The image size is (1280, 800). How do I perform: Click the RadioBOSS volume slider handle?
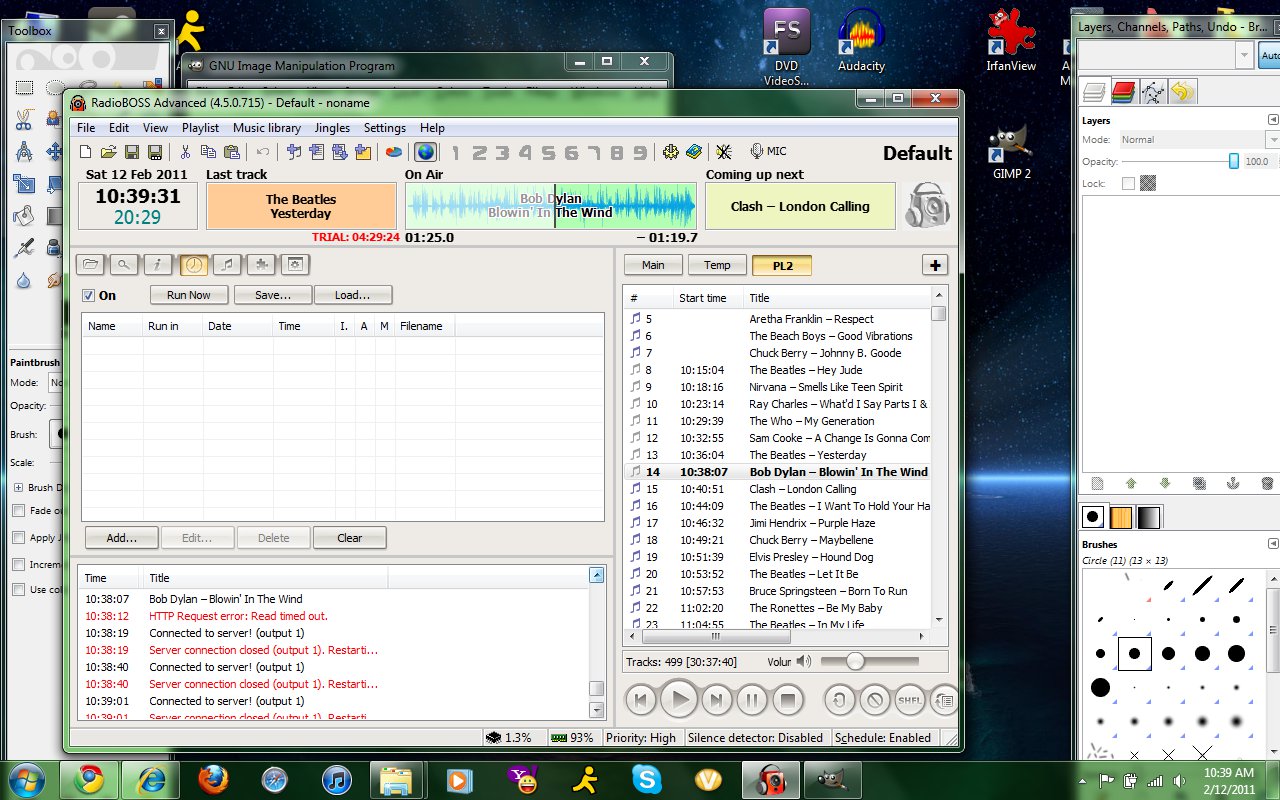(854, 661)
